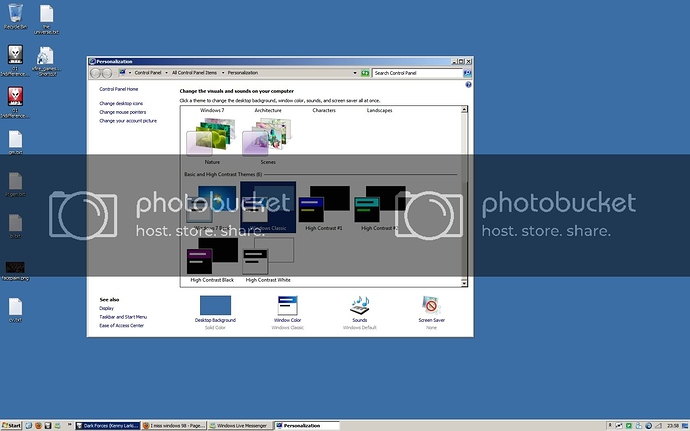The width and height of the screenshot is (690, 431).
Task: Open the address bar history dropdown
Action: click(355, 73)
